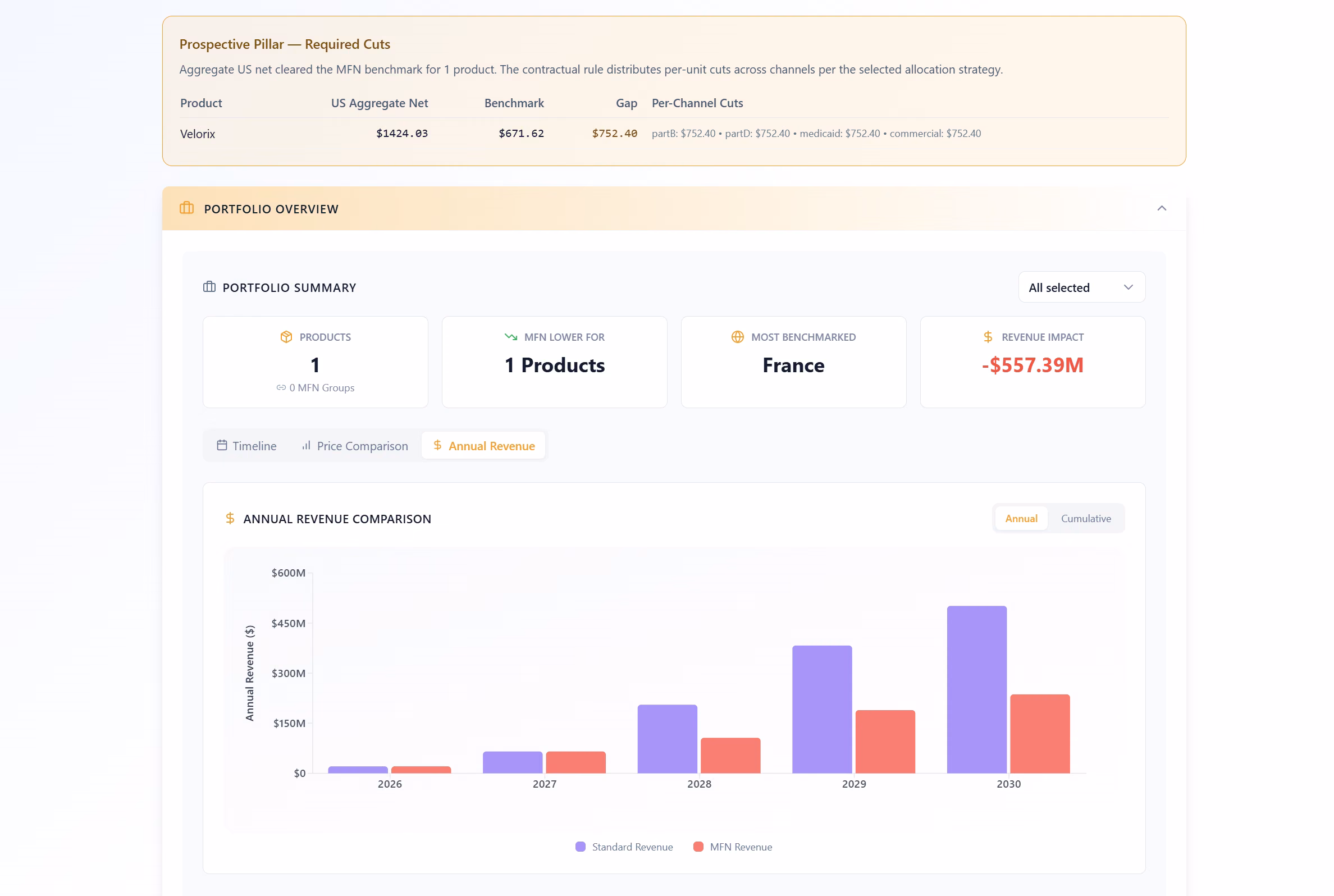Click the Portfolio Summary briefcase icon
The height and width of the screenshot is (896, 1334).
[209, 287]
